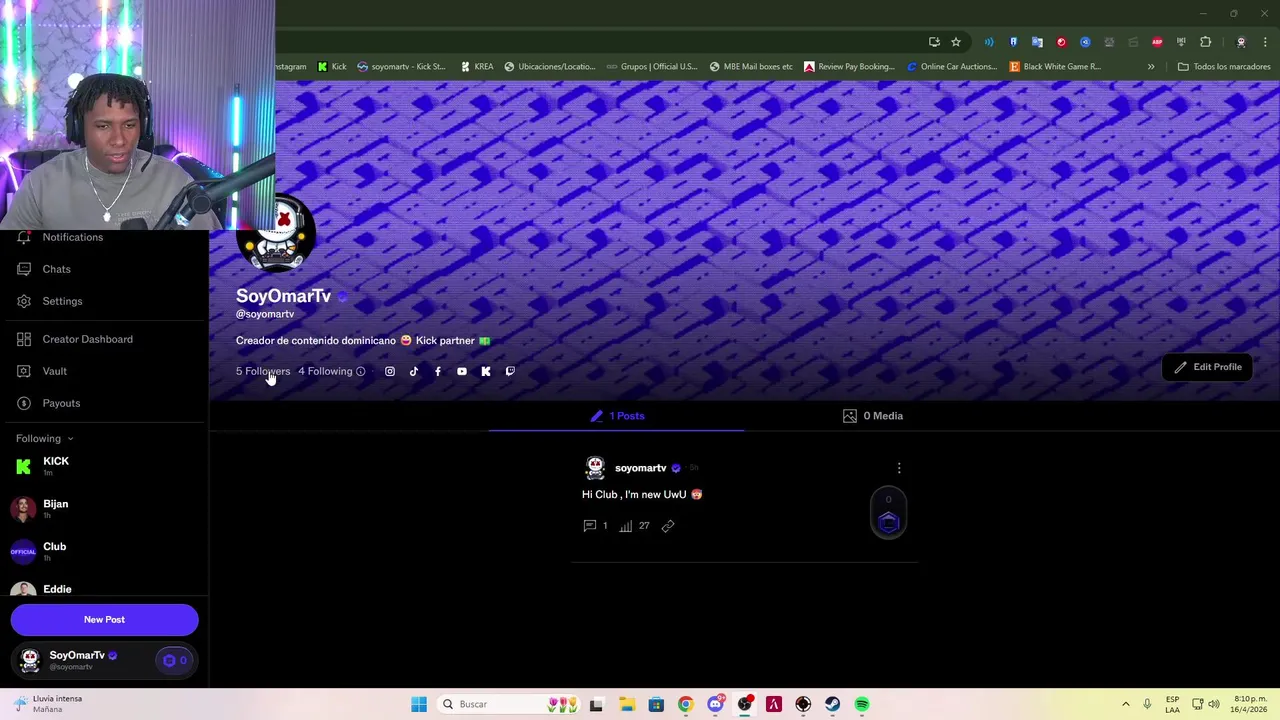Open the AdBlock Plus extension icon
The width and height of the screenshot is (1280, 720).
tap(1157, 42)
